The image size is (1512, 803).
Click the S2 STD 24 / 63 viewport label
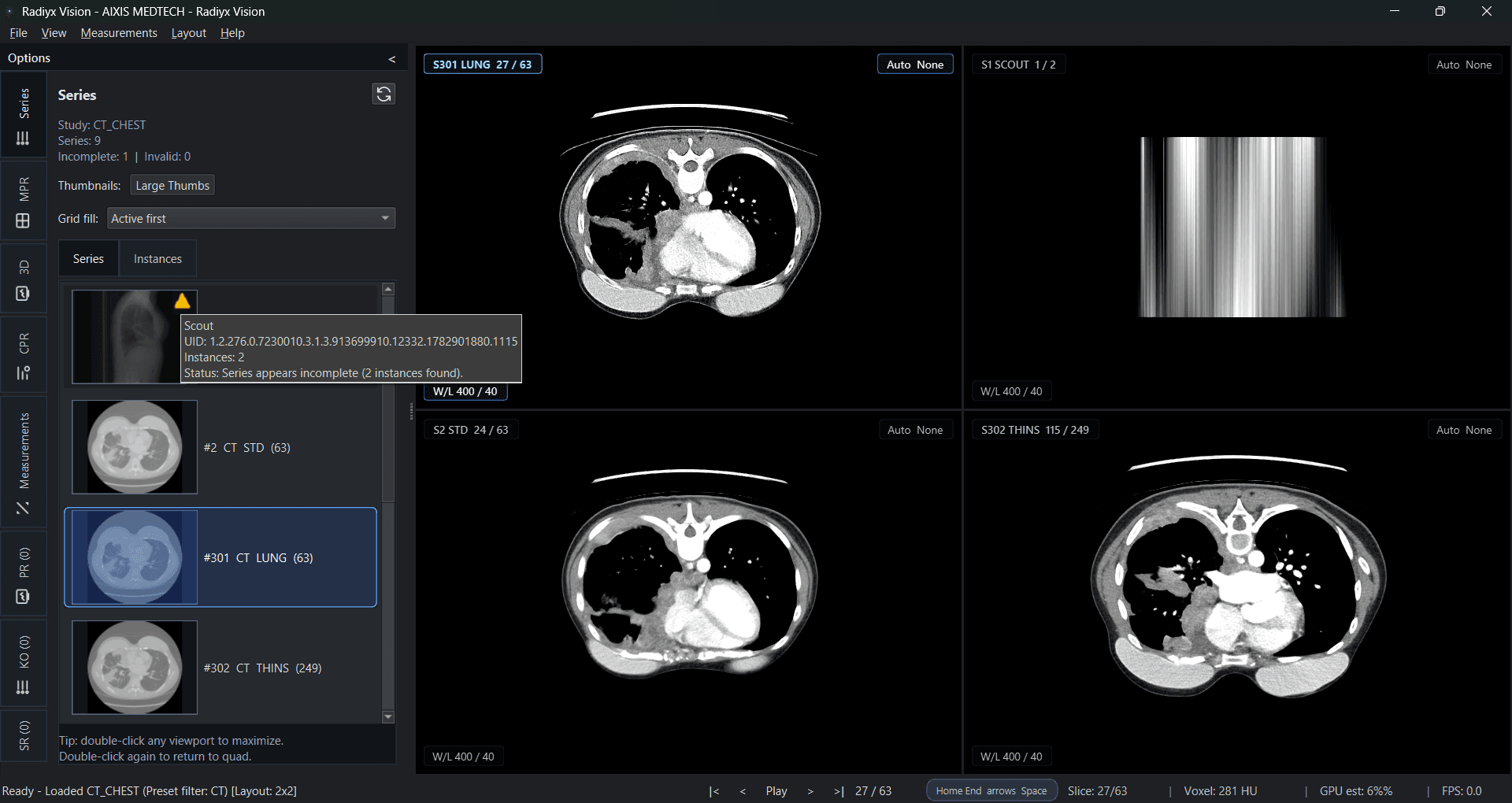471,430
